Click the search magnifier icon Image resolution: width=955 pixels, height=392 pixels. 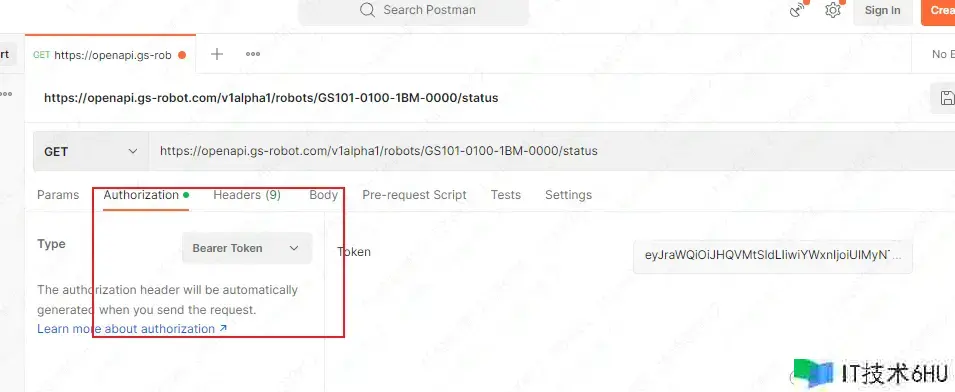367,10
